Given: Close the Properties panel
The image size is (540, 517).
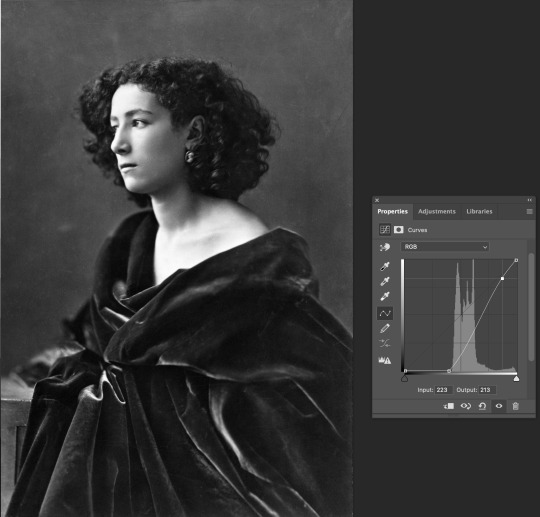Looking at the screenshot, I should coord(377,200).
